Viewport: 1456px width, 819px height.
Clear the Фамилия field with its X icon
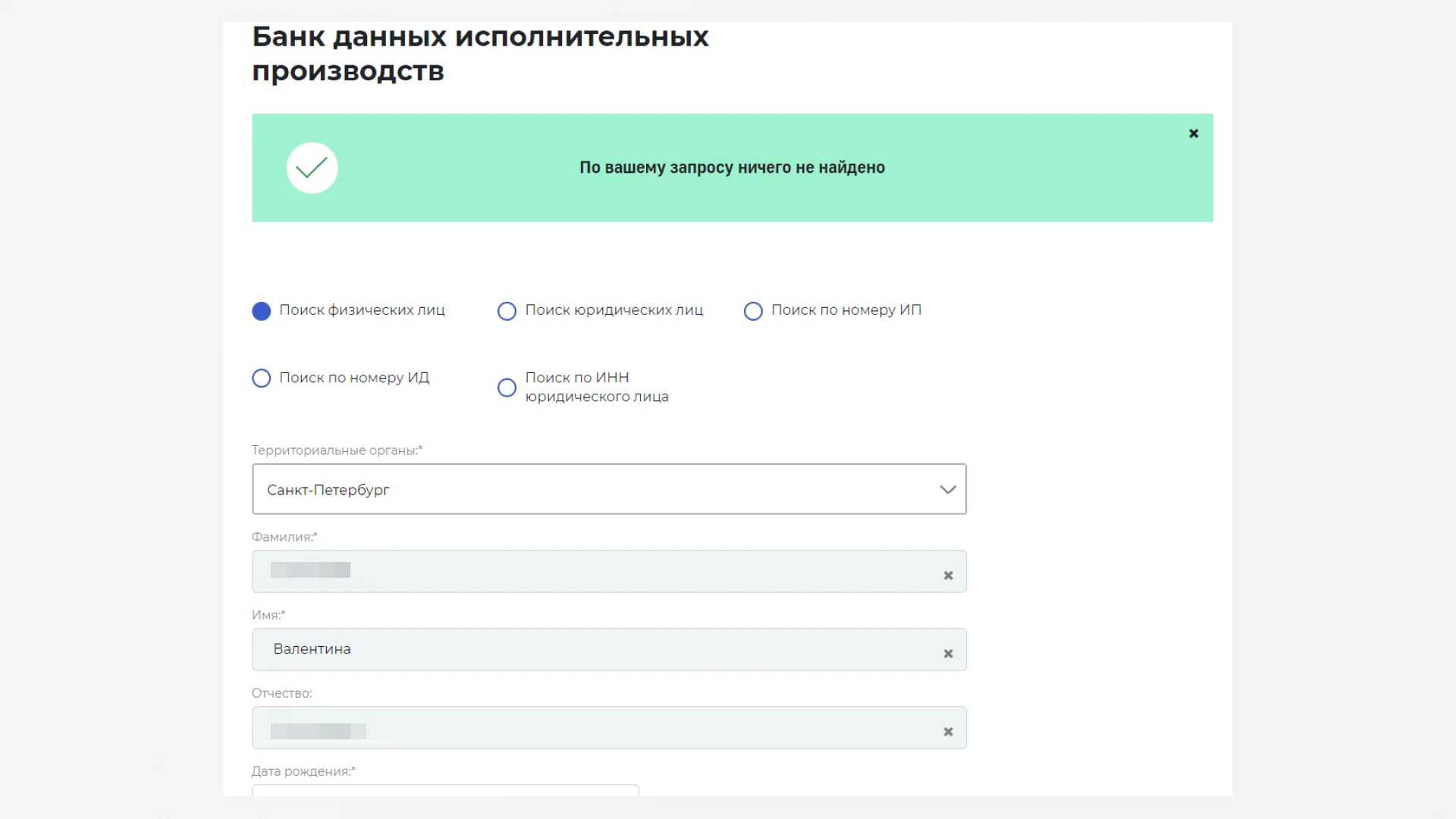tap(948, 576)
